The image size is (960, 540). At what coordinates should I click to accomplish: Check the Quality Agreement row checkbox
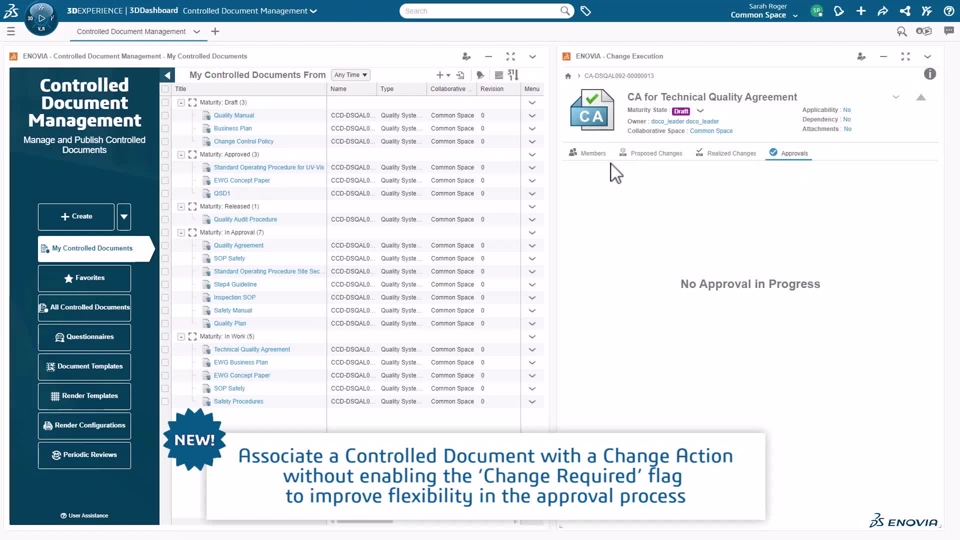point(165,246)
